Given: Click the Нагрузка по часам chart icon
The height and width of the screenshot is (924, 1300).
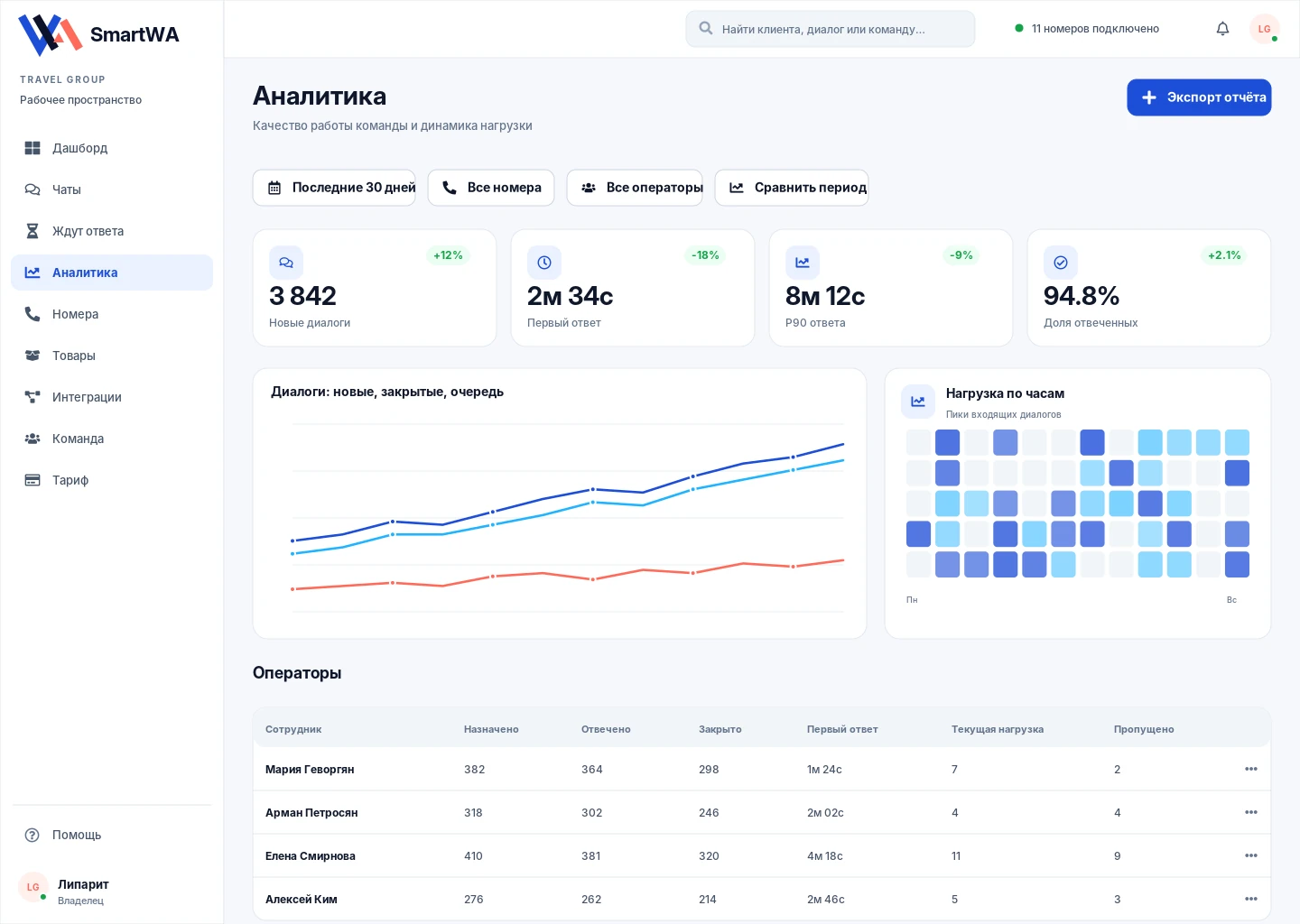Looking at the screenshot, I should click(x=918, y=402).
